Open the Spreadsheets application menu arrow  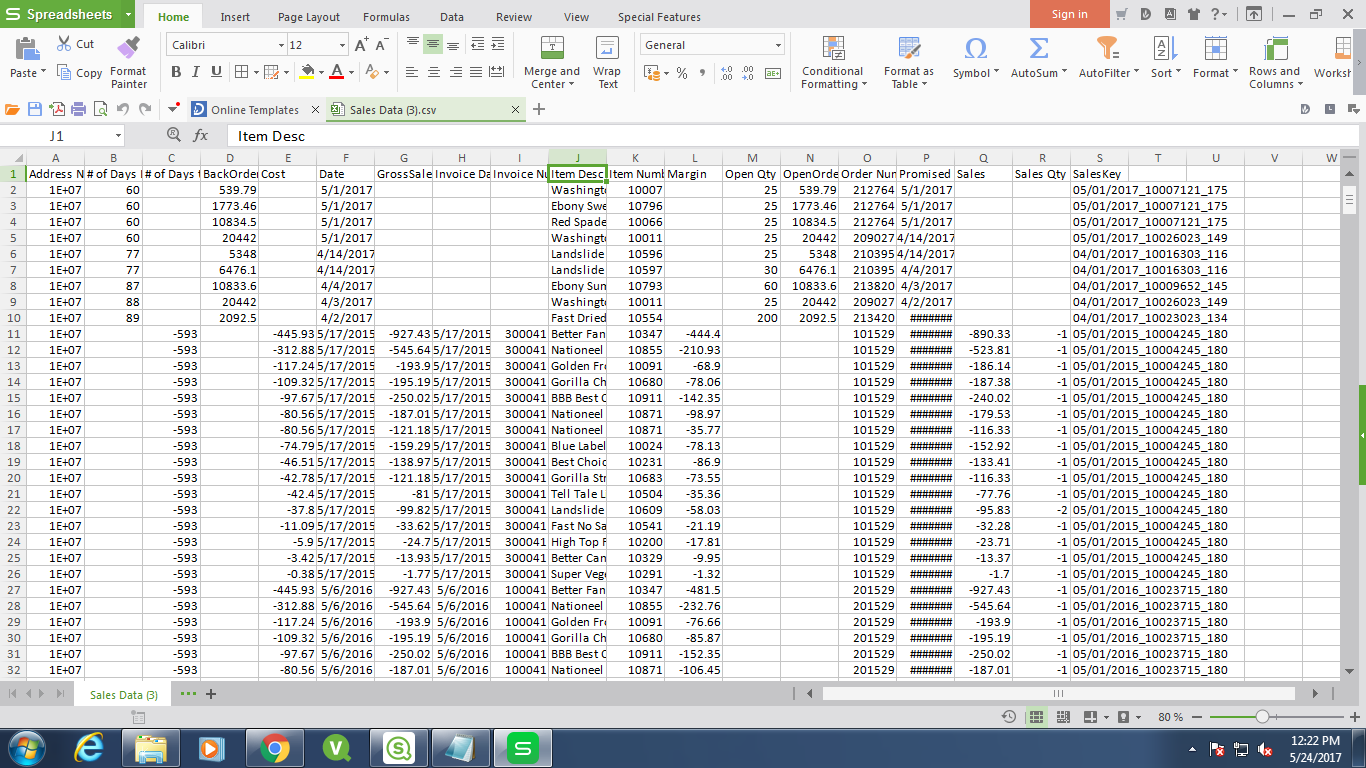point(129,14)
